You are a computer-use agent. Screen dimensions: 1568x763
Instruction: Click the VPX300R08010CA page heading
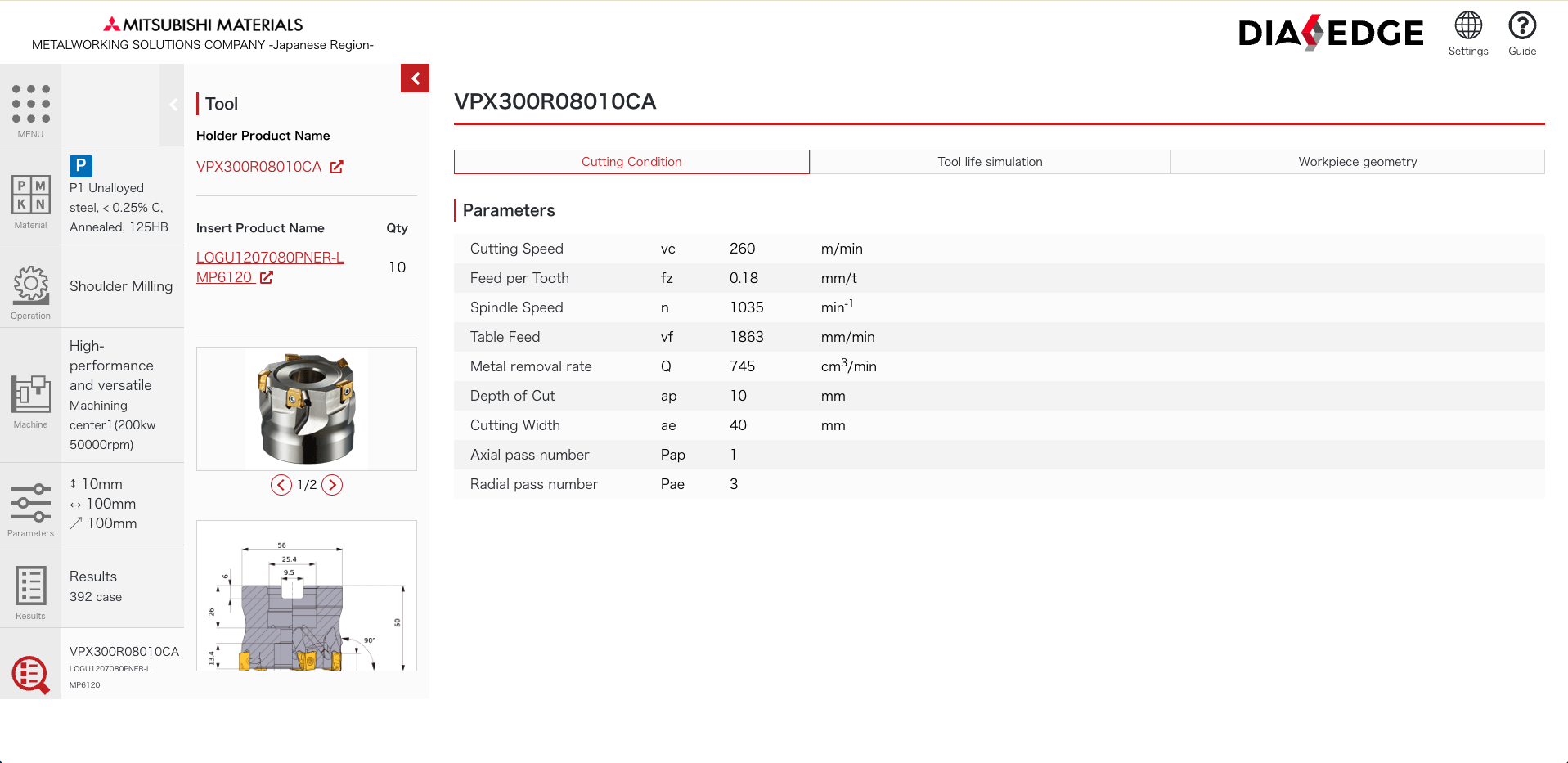click(555, 101)
